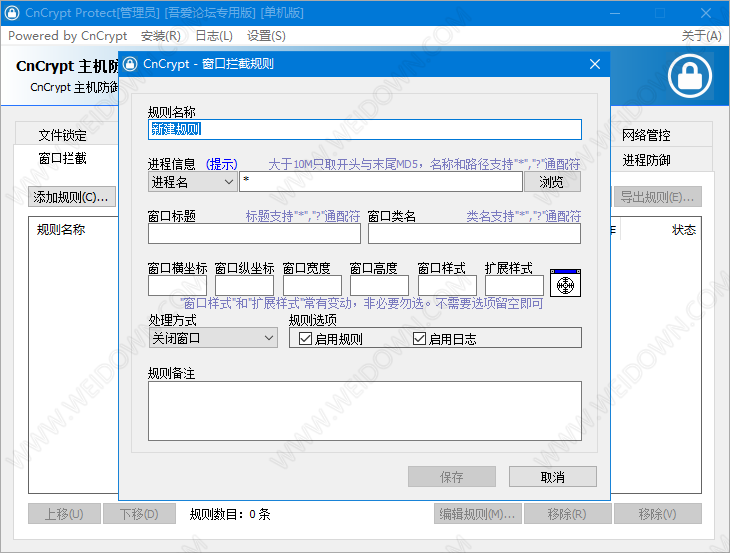The image size is (730, 553).
Task: Click the 窗口横坐标 input field
Action: click(177, 285)
